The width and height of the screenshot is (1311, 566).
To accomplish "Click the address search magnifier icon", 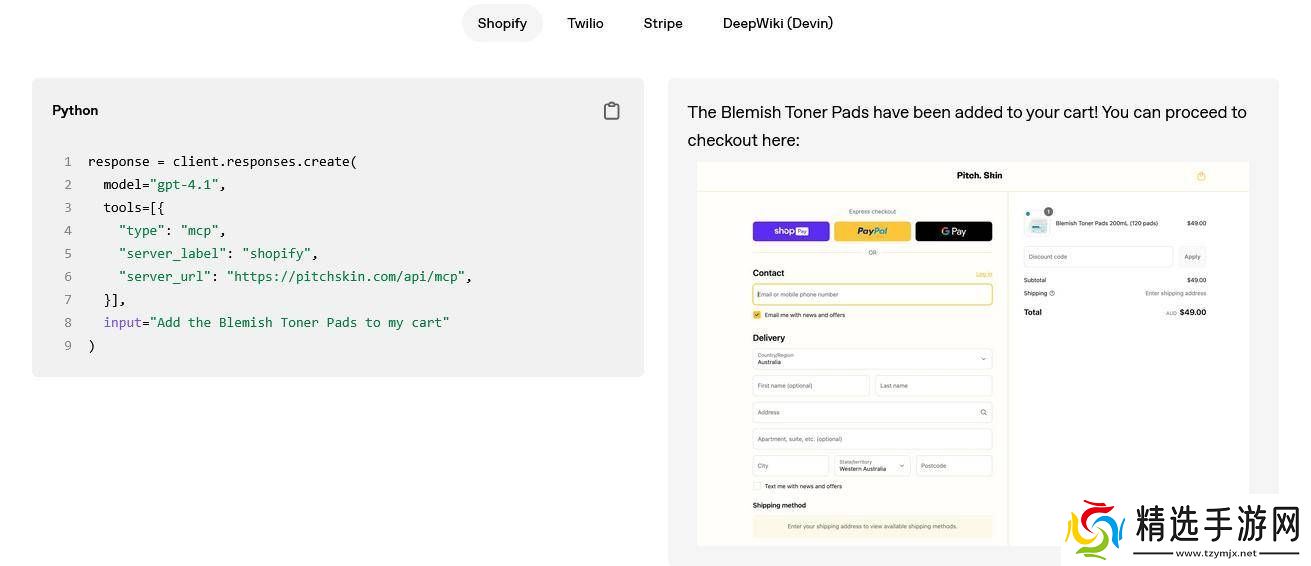I will click(983, 412).
